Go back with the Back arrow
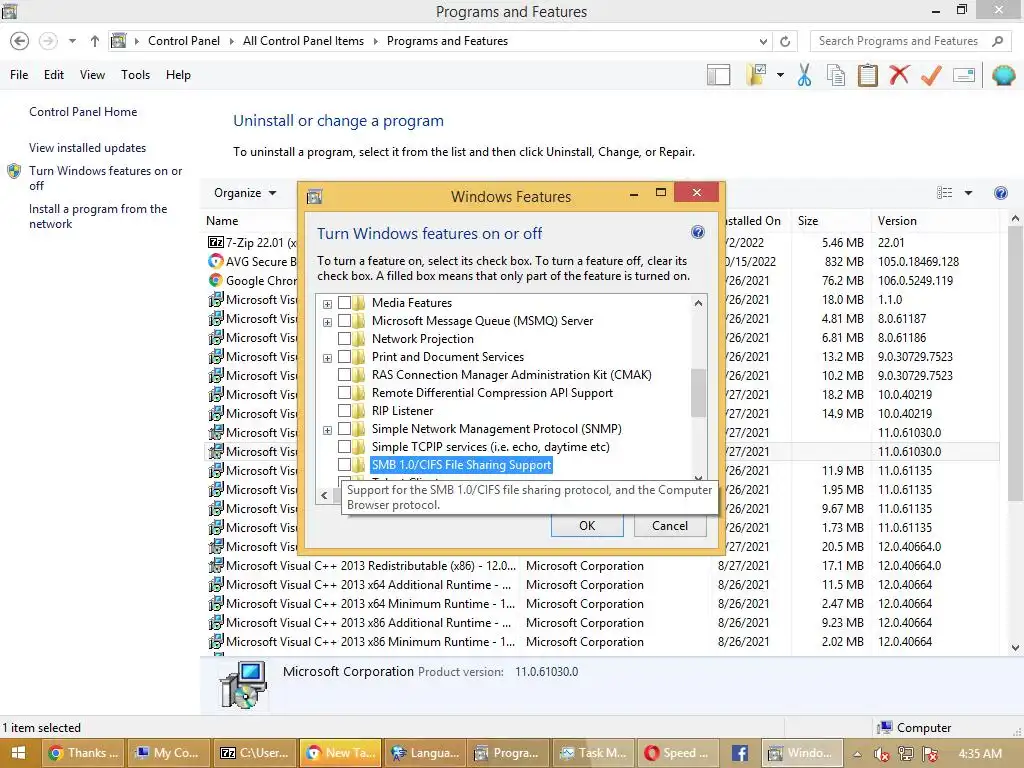The height and width of the screenshot is (768, 1024). pos(20,41)
